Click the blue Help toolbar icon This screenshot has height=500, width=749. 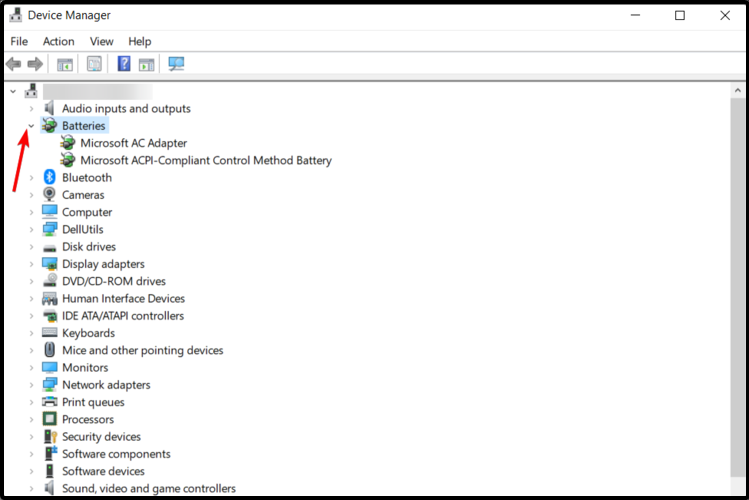pyautogui.click(x=124, y=64)
